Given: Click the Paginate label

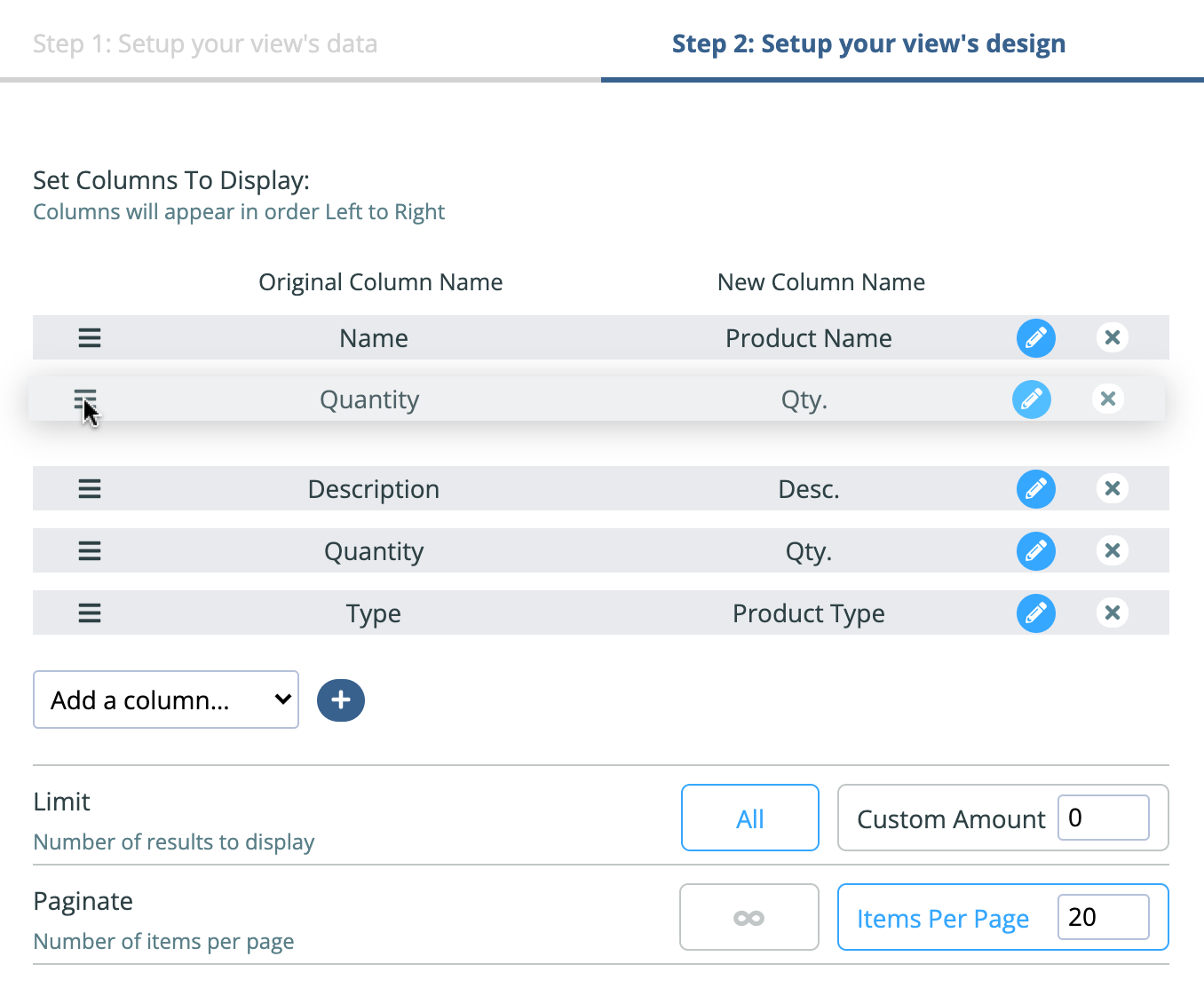Looking at the screenshot, I should click(83, 901).
